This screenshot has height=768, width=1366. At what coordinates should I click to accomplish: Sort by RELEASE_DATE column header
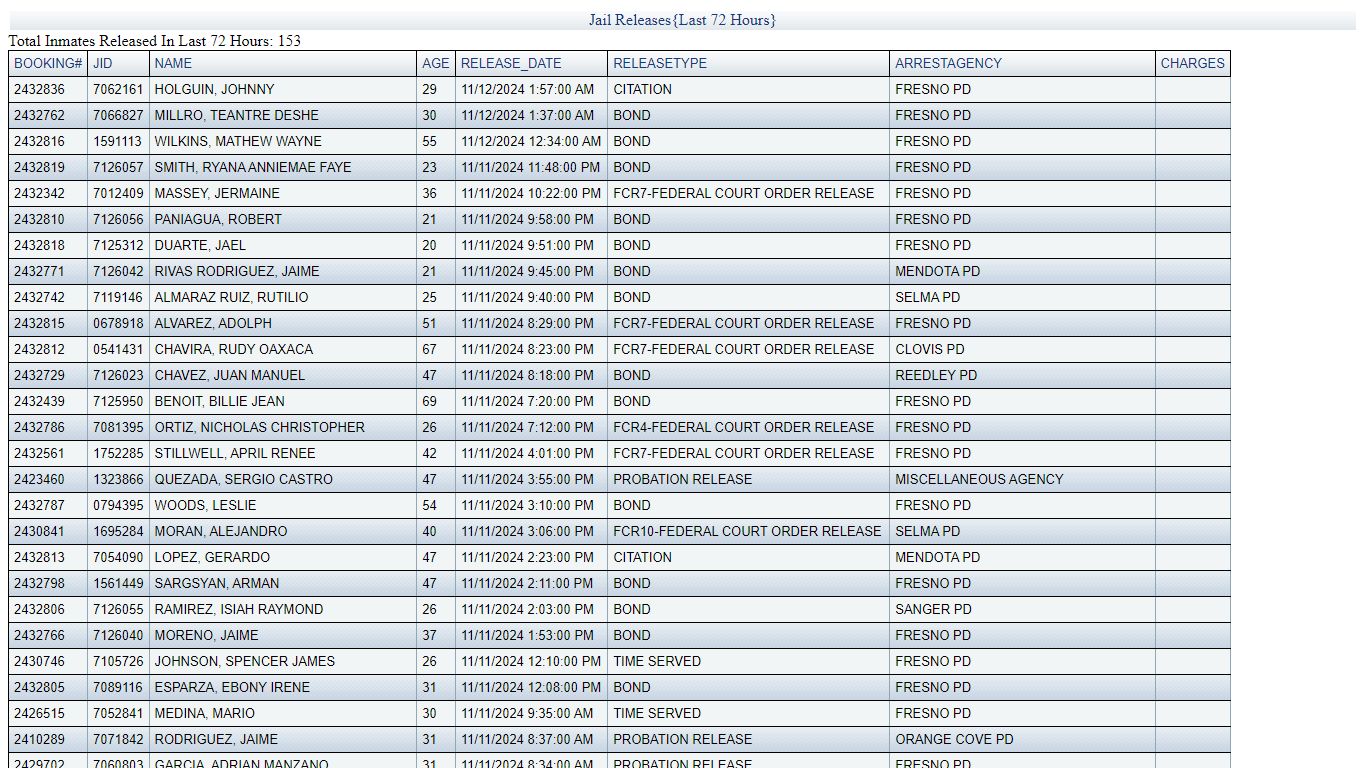(x=511, y=63)
